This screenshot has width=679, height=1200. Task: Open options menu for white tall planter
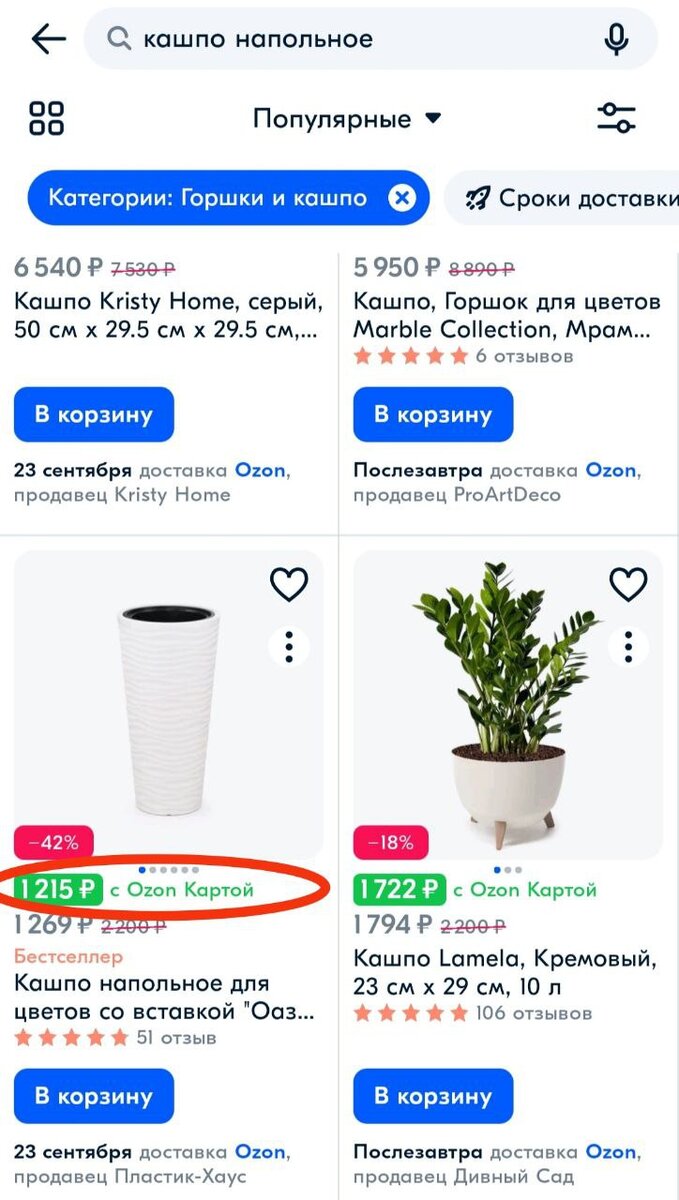tap(289, 647)
